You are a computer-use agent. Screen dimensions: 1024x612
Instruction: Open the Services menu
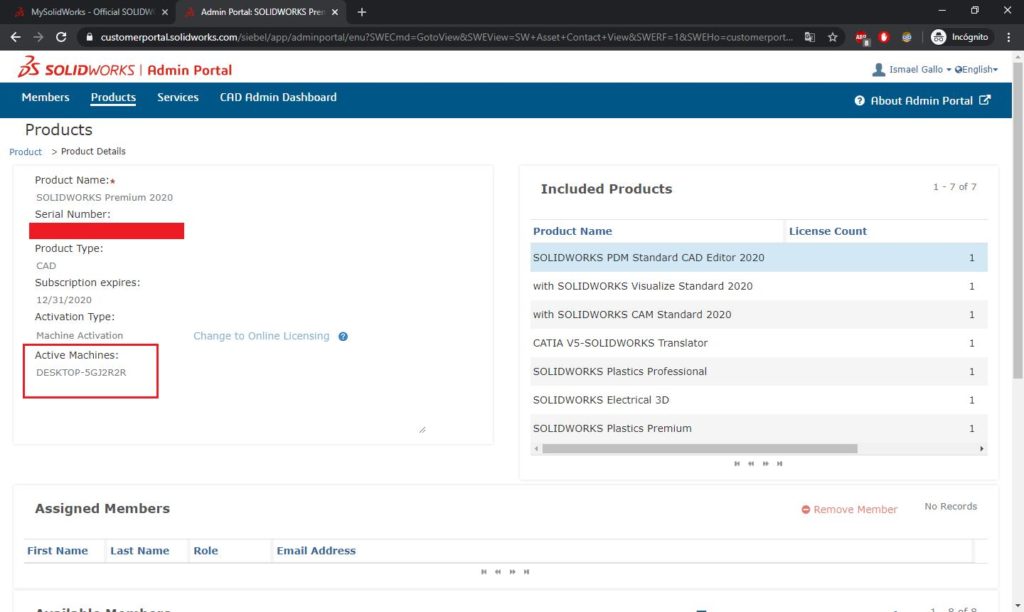(178, 97)
